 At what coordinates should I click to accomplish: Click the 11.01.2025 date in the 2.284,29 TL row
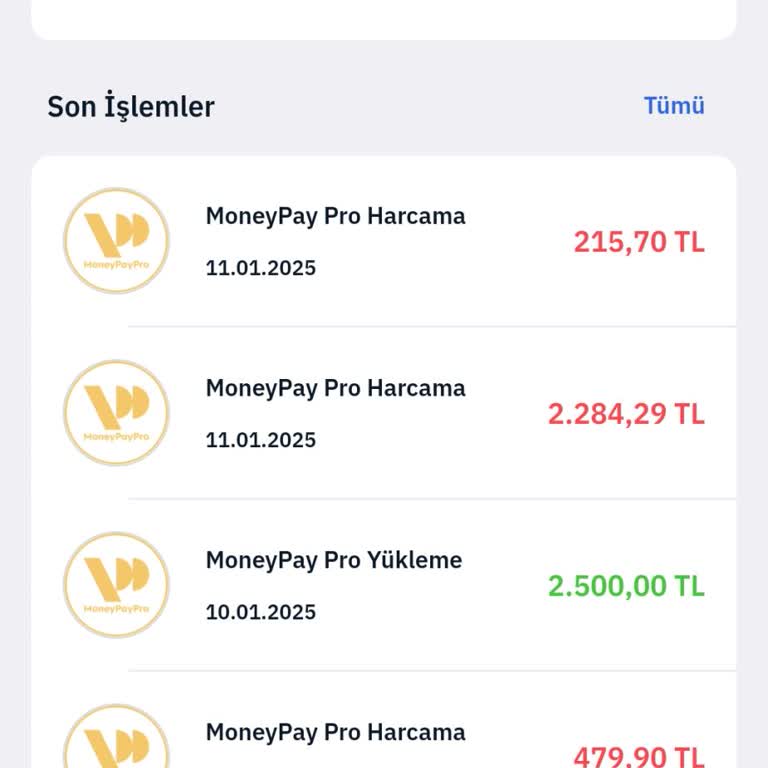coord(261,440)
